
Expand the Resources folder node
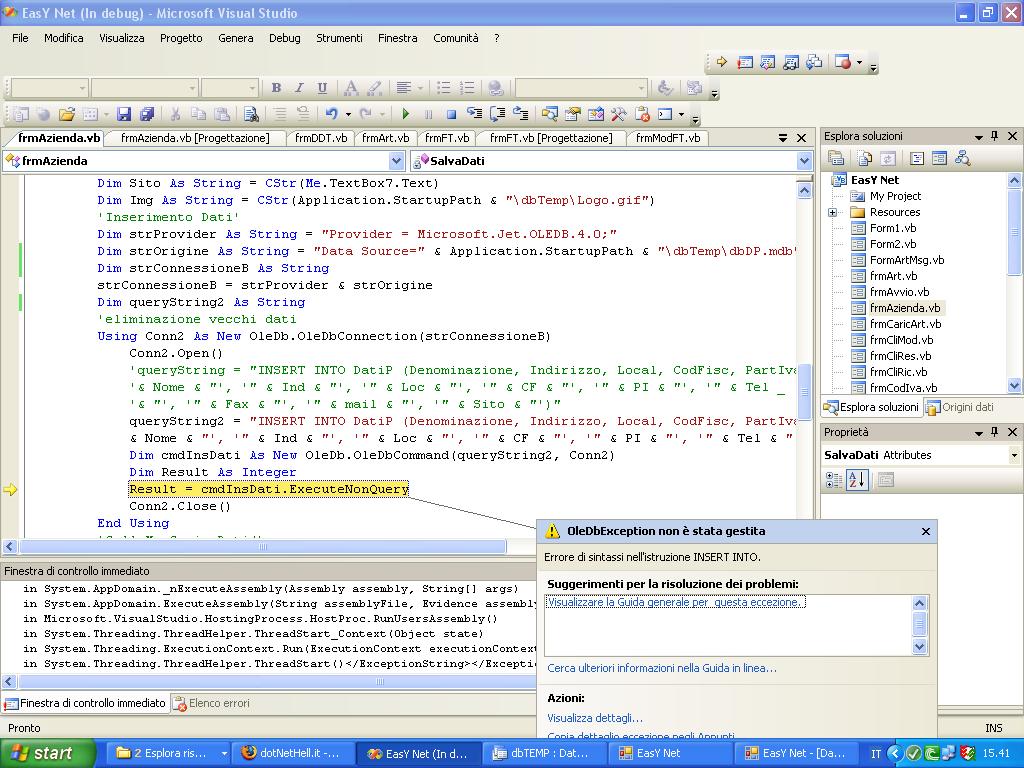point(832,212)
